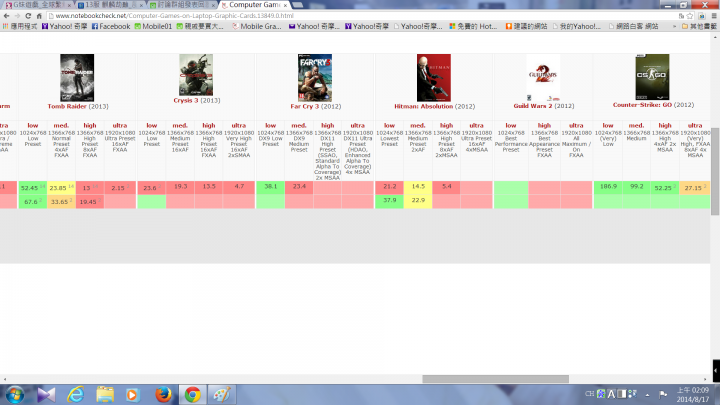Click the 186.9 Counter-Strike low cell
The width and height of the screenshot is (720, 405).
[608, 186]
